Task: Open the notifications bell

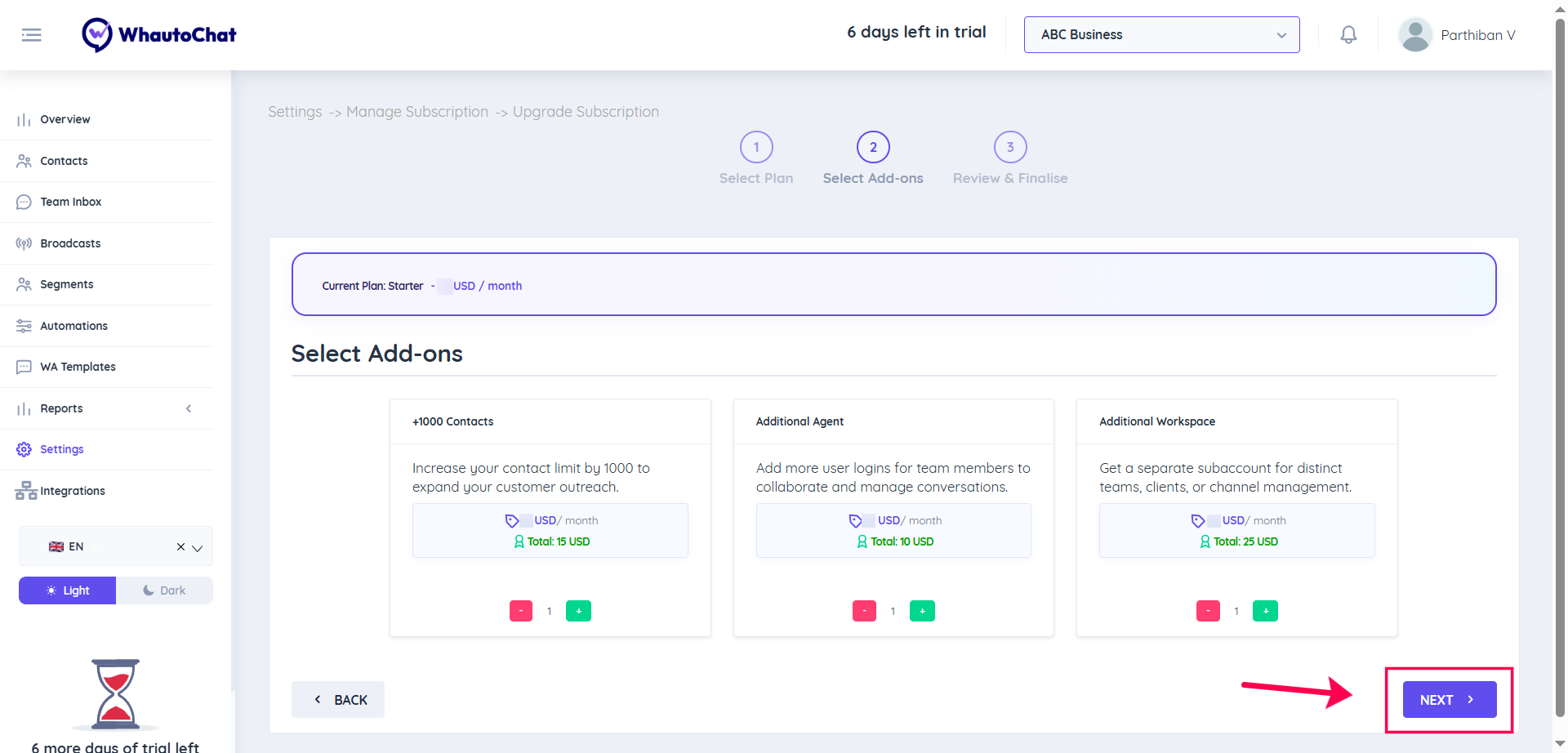Action: coord(1348,35)
